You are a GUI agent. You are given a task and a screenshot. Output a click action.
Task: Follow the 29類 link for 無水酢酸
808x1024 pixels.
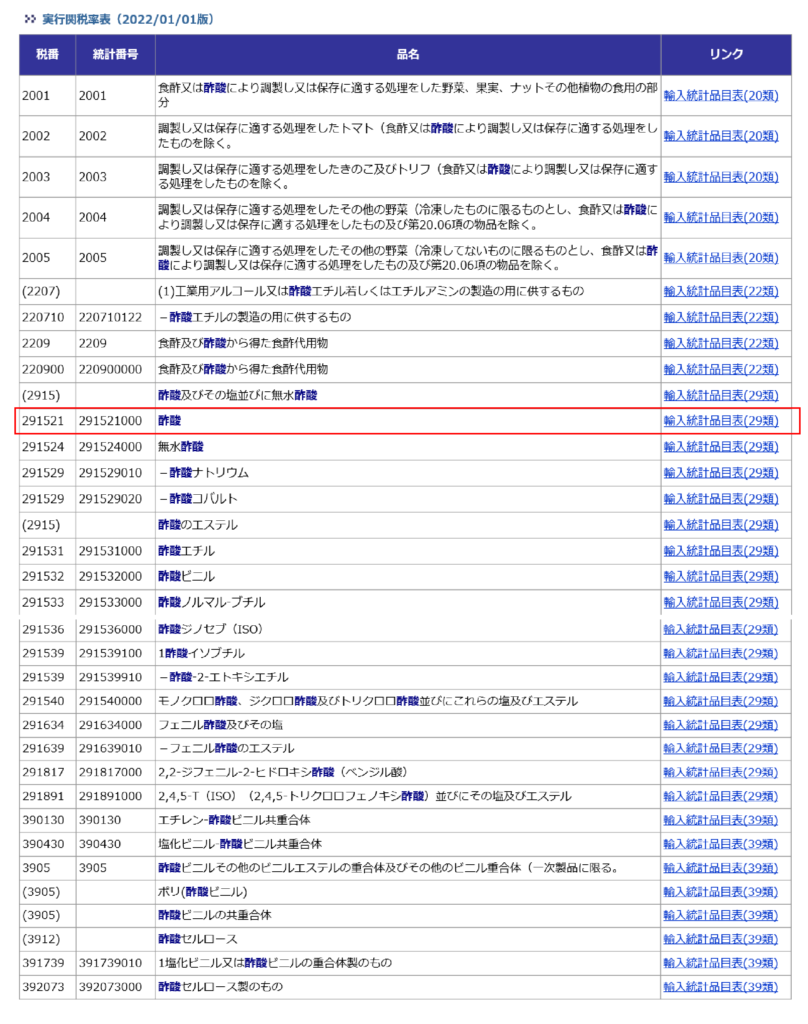pos(721,447)
